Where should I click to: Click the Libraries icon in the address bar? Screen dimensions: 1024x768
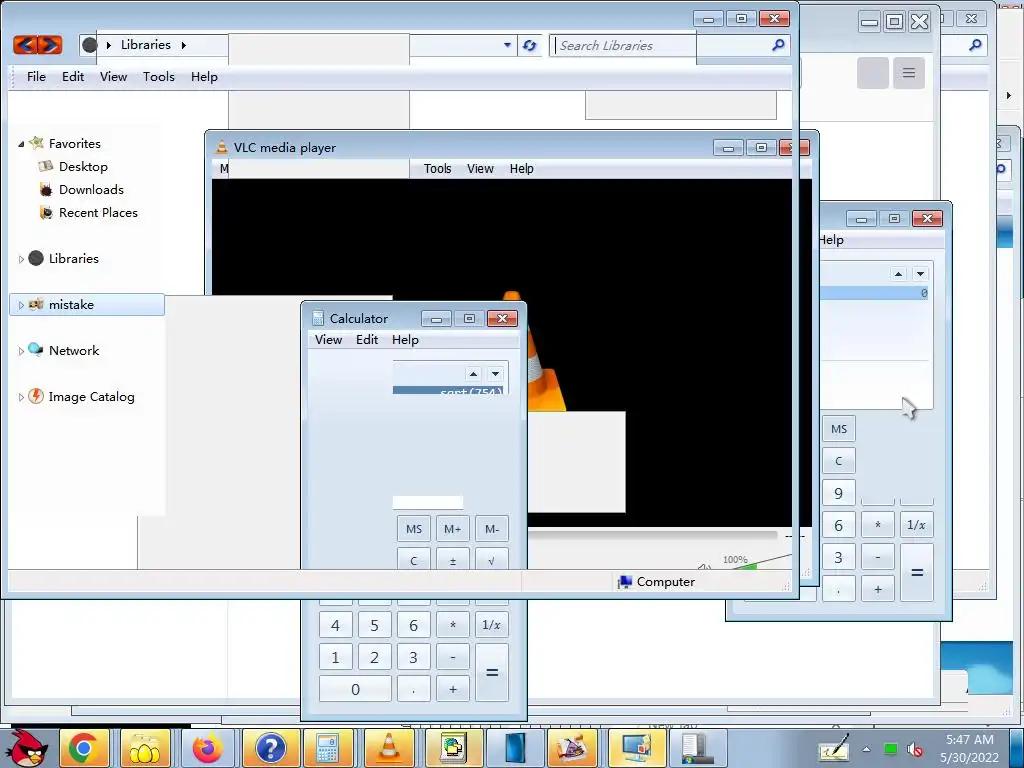point(90,45)
